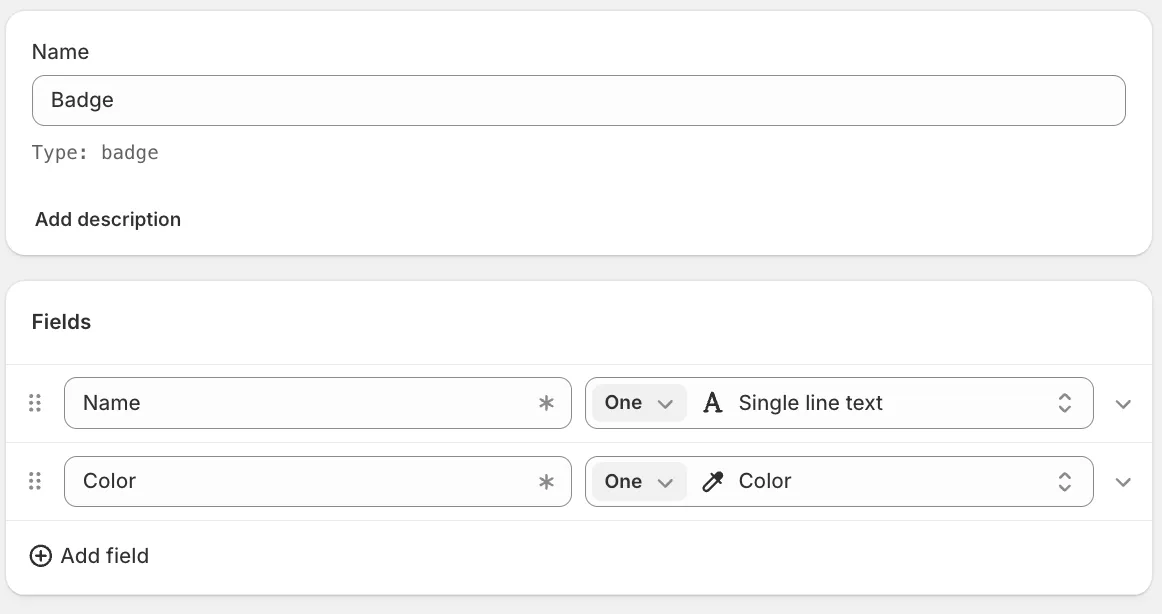This screenshot has width=1162, height=614.
Task: Edit the Name field key input
Action: coord(300,403)
